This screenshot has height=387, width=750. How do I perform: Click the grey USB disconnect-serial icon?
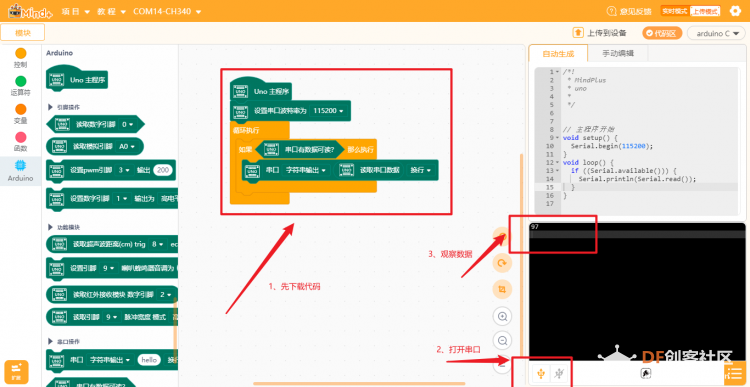(559, 373)
